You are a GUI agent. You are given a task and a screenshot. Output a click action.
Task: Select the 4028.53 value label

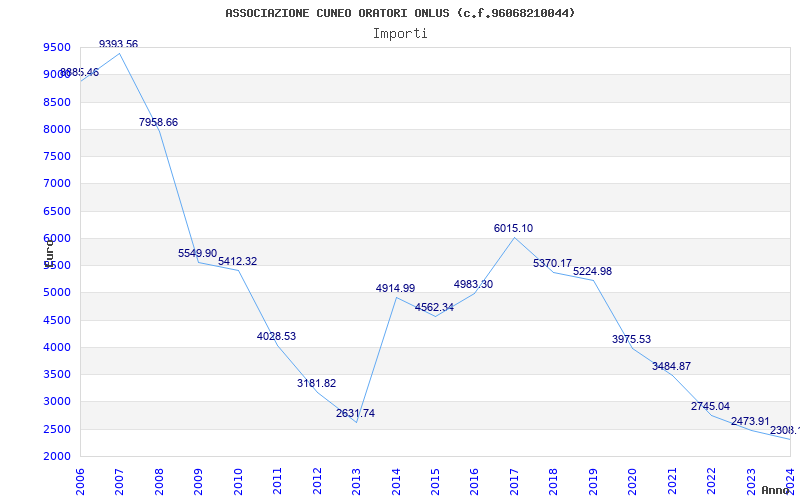(x=277, y=337)
